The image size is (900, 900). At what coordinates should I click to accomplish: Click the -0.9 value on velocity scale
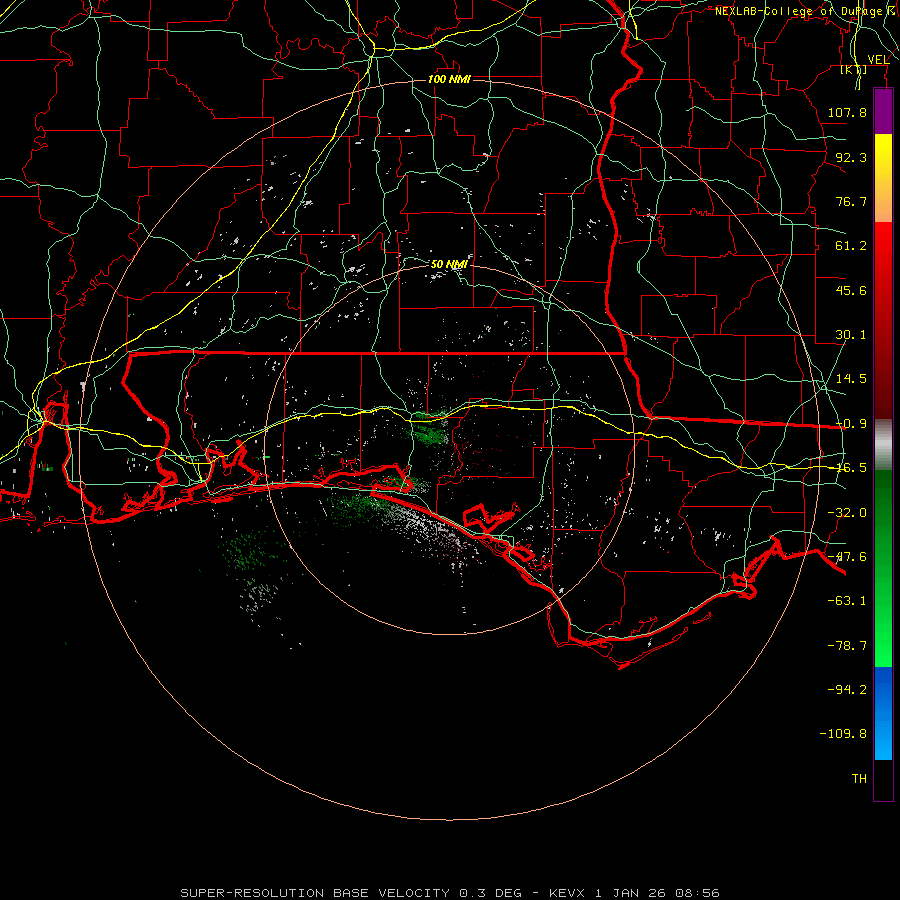point(851,424)
